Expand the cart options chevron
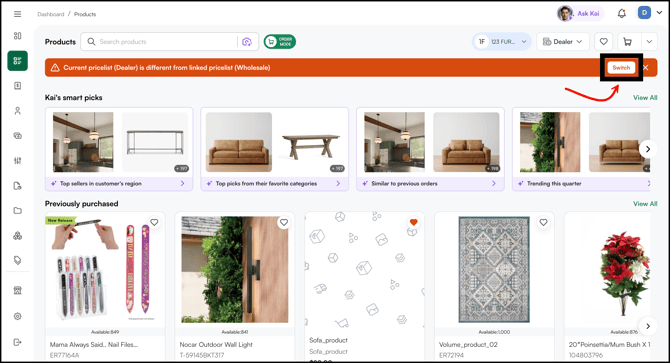 click(649, 42)
